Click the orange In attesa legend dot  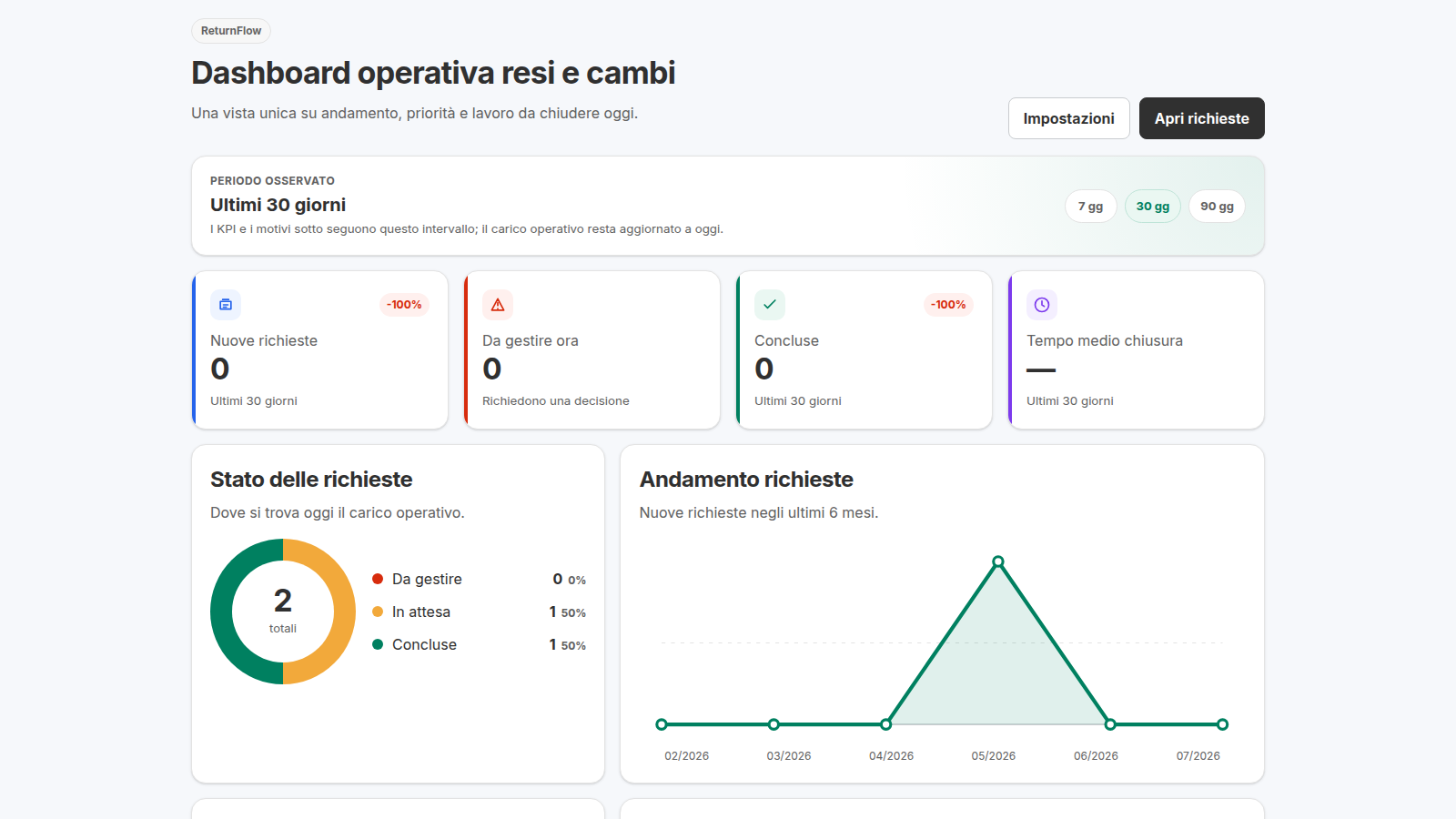coord(378,612)
